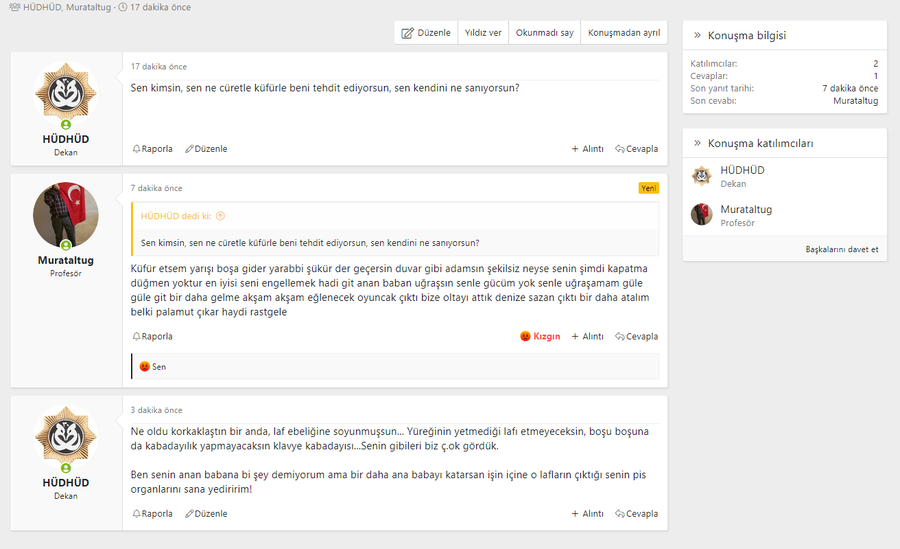Click the Muratattug username under the flag avatar
The image size is (900, 549).
coord(65,260)
